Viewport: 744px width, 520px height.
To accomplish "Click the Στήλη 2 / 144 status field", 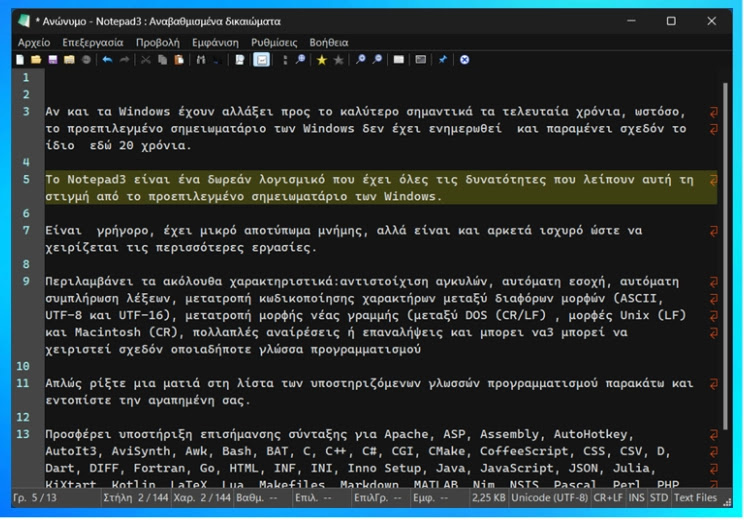I will (136, 498).
